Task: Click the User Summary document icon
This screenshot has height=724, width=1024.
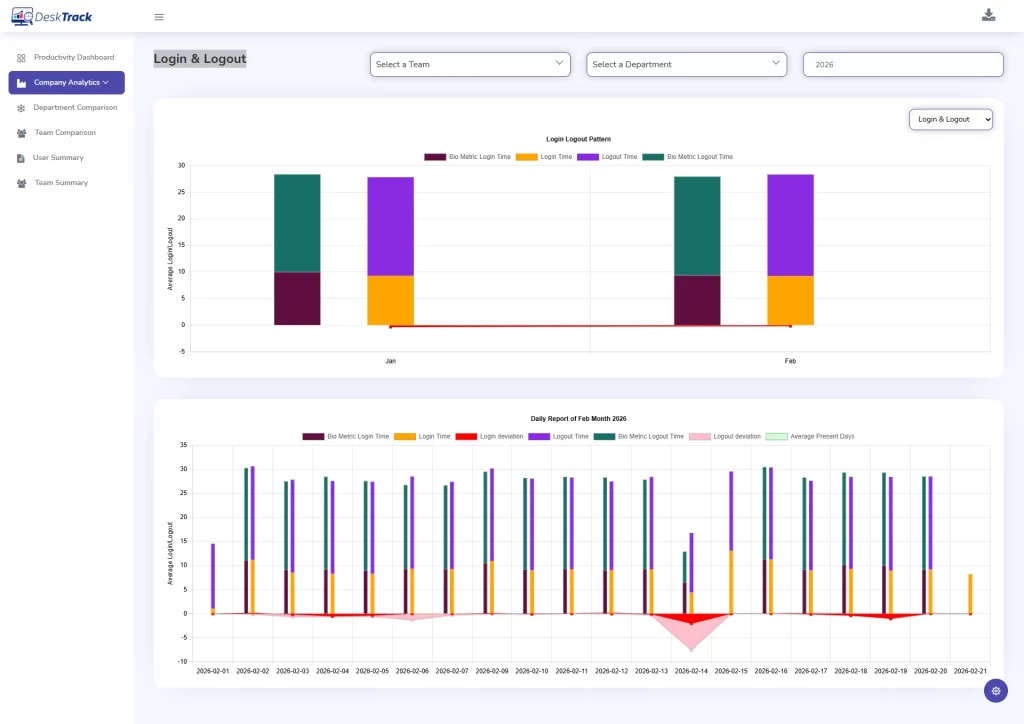Action: coord(21,158)
